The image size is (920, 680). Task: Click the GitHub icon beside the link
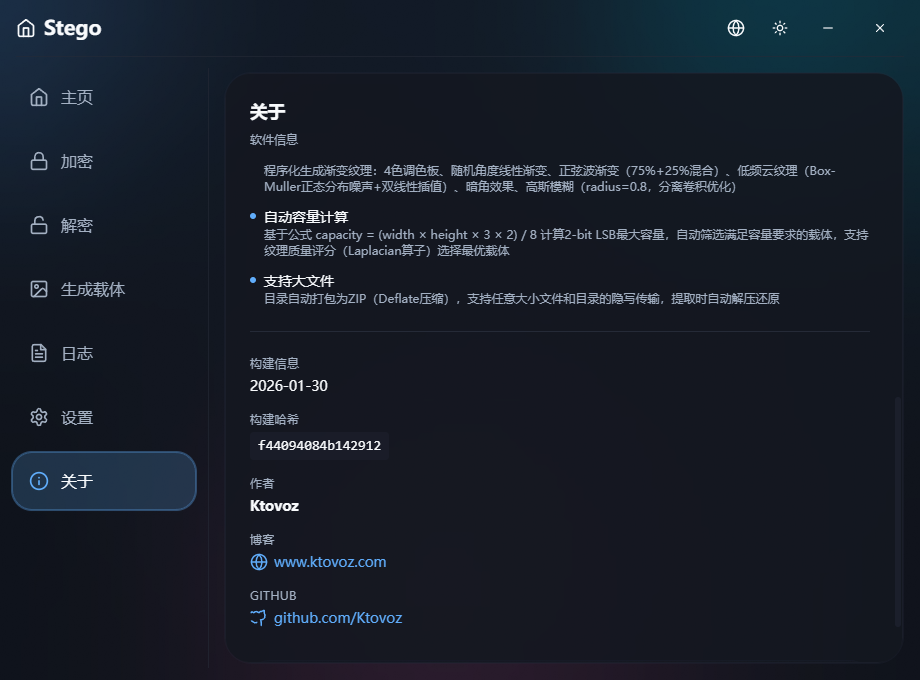[x=259, y=618]
